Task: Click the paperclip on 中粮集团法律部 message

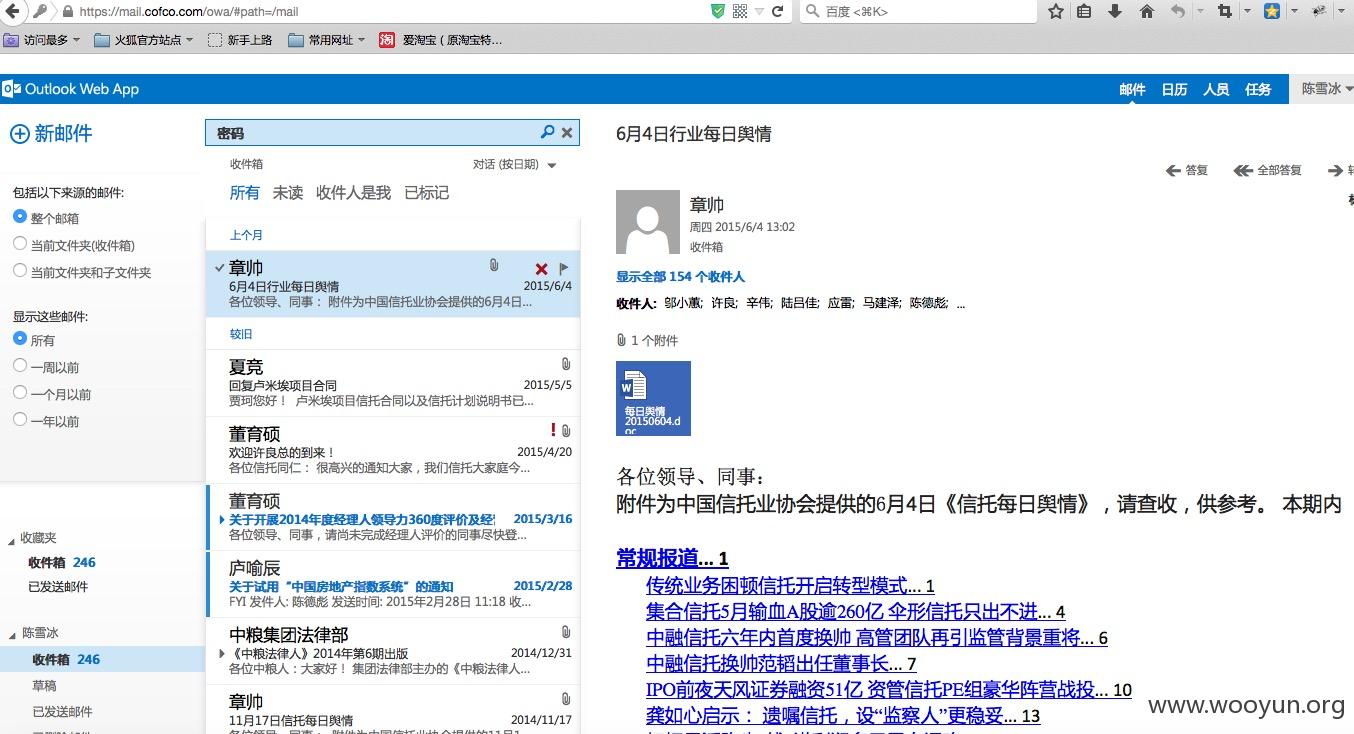Action: tap(566, 632)
